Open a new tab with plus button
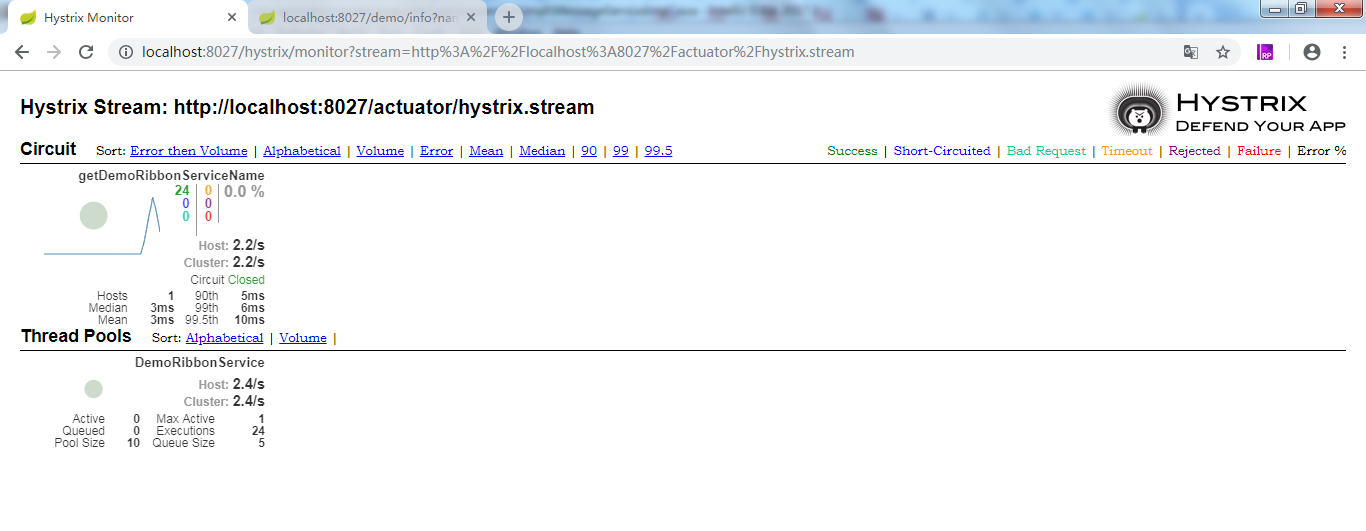The width and height of the screenshot is (1366, 531). click(x=509, y=17)
